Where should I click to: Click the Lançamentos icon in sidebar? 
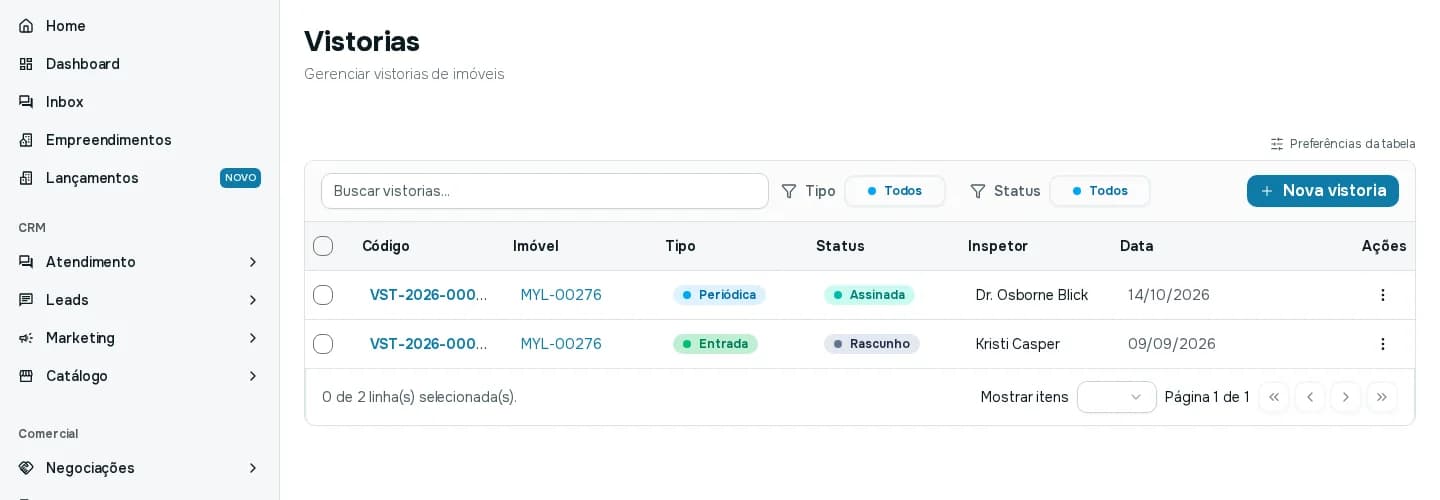coord(26,178)
